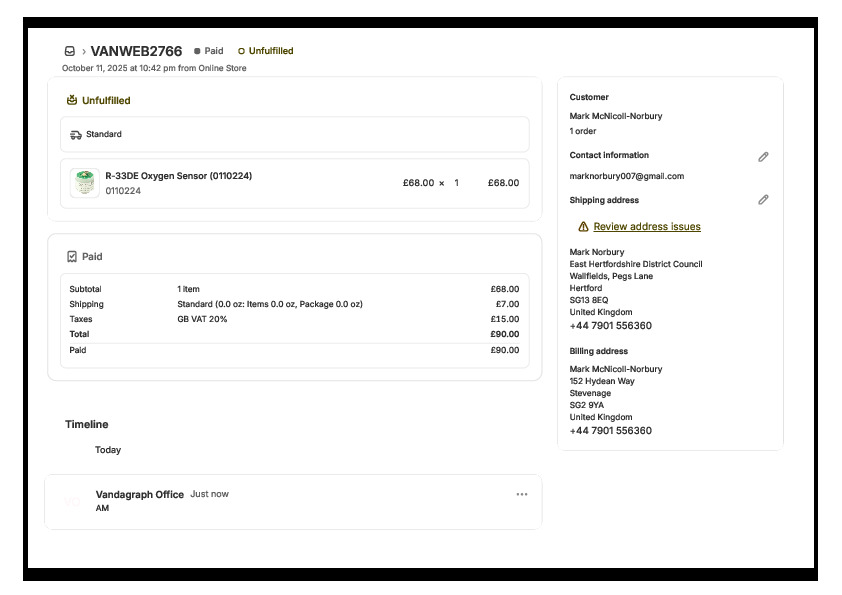The width and height of the screenshot is (842, 595).
Task: Click the customer's 1 order text
Action: (583, 131)
